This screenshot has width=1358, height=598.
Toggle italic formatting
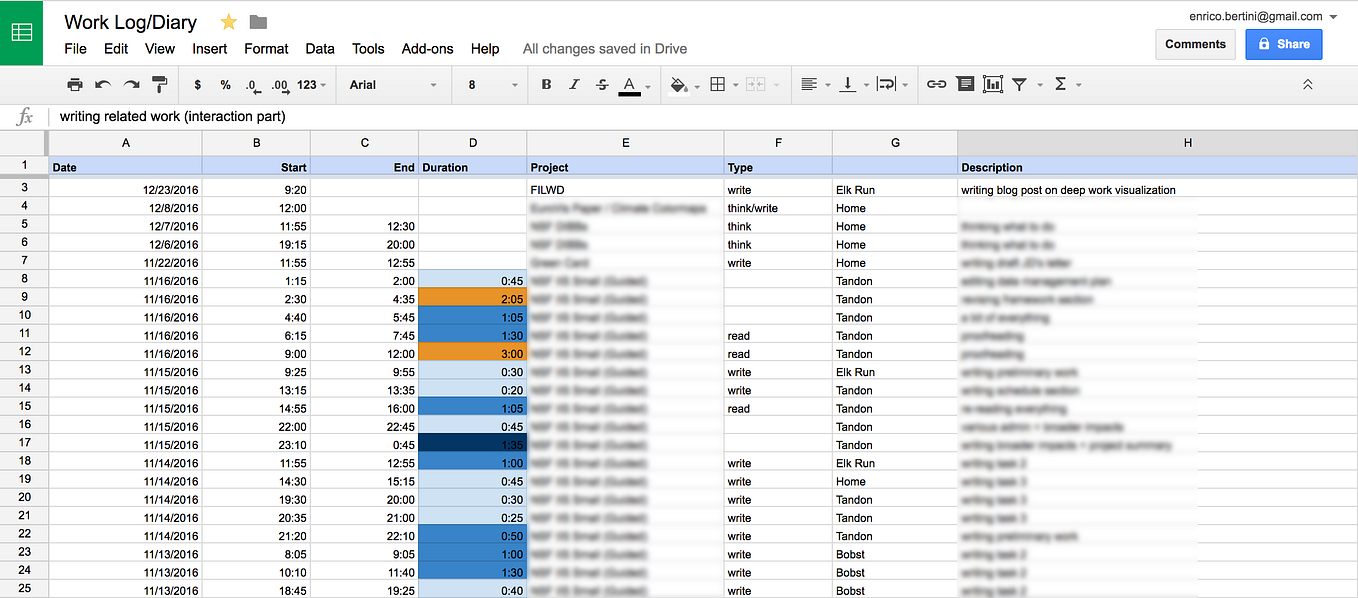pyautogui.click(x=574, y=85)
